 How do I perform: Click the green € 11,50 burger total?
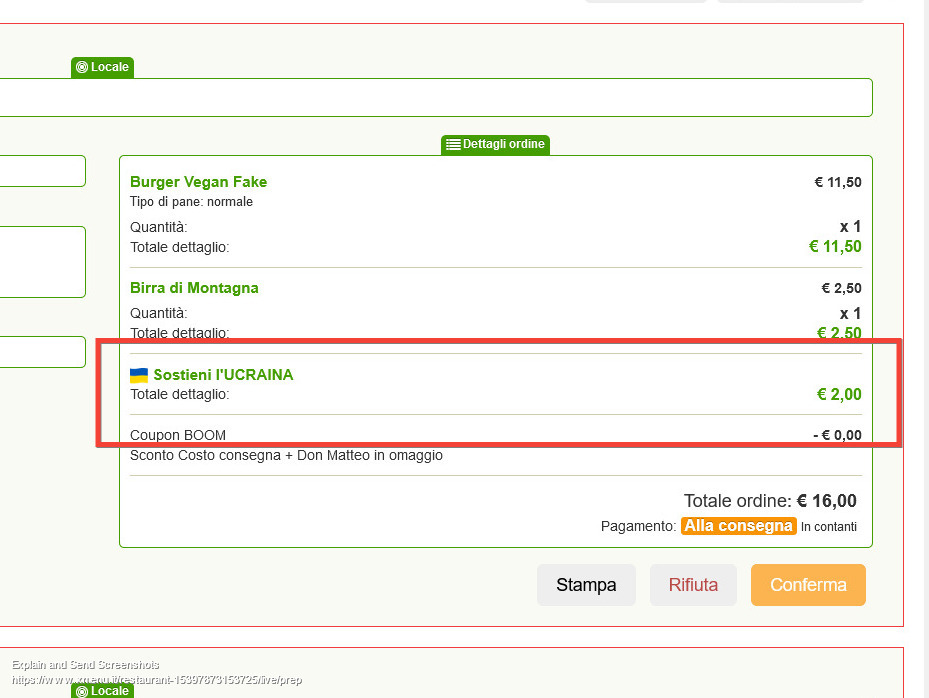[834, 247]
